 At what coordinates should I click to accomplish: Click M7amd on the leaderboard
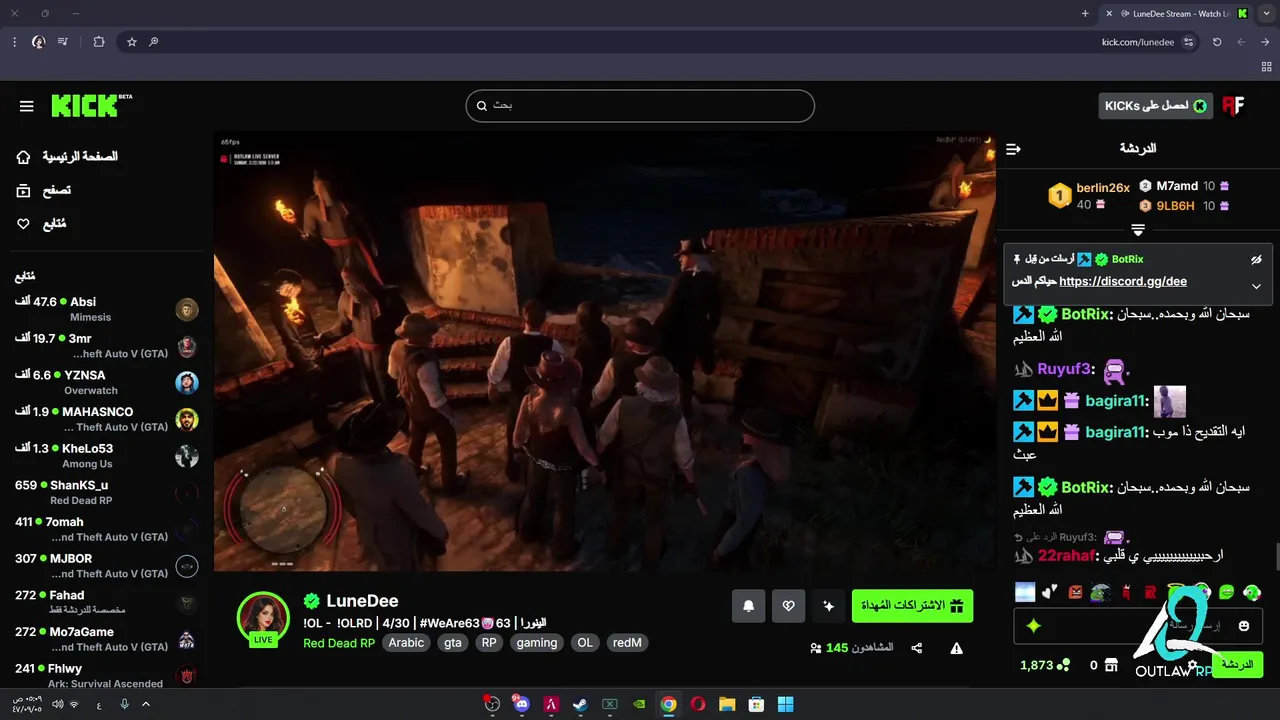click(x=1176, y=186)
